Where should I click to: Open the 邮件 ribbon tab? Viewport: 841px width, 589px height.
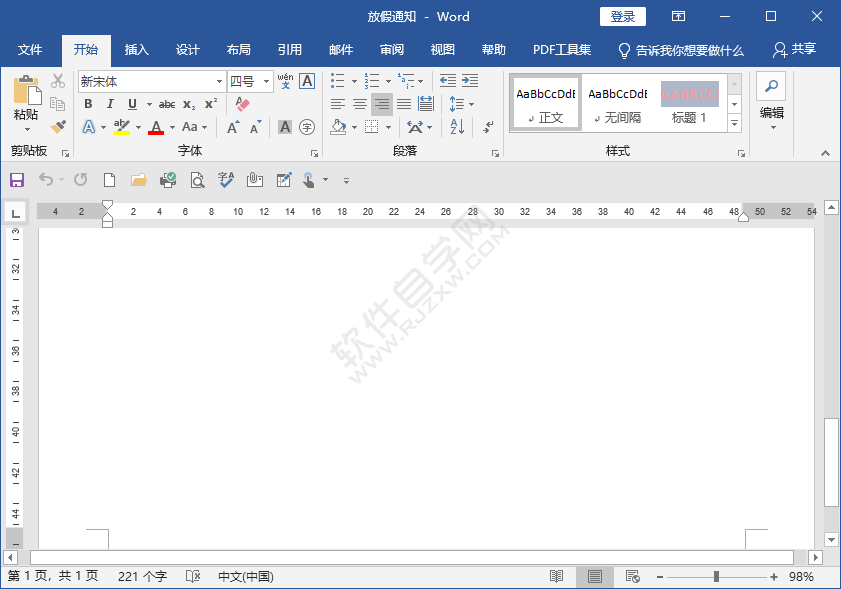pos(340,49)
